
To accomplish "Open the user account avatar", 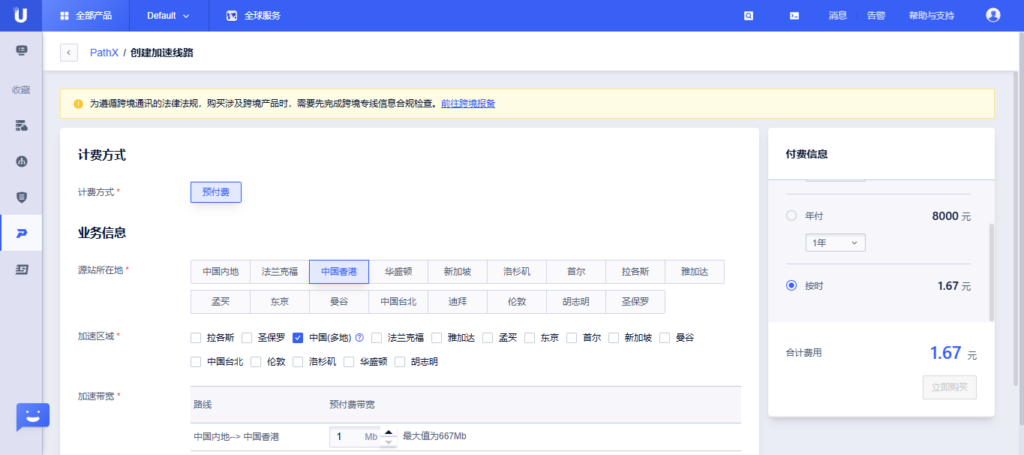I will [x=992, y=15].
